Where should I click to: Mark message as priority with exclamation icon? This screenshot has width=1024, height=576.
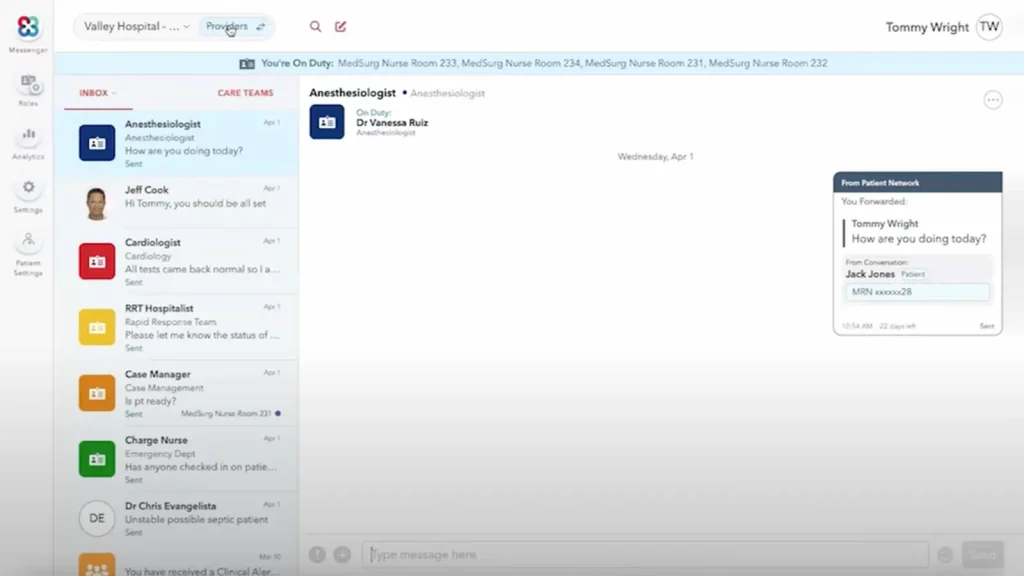coord(317,555)
